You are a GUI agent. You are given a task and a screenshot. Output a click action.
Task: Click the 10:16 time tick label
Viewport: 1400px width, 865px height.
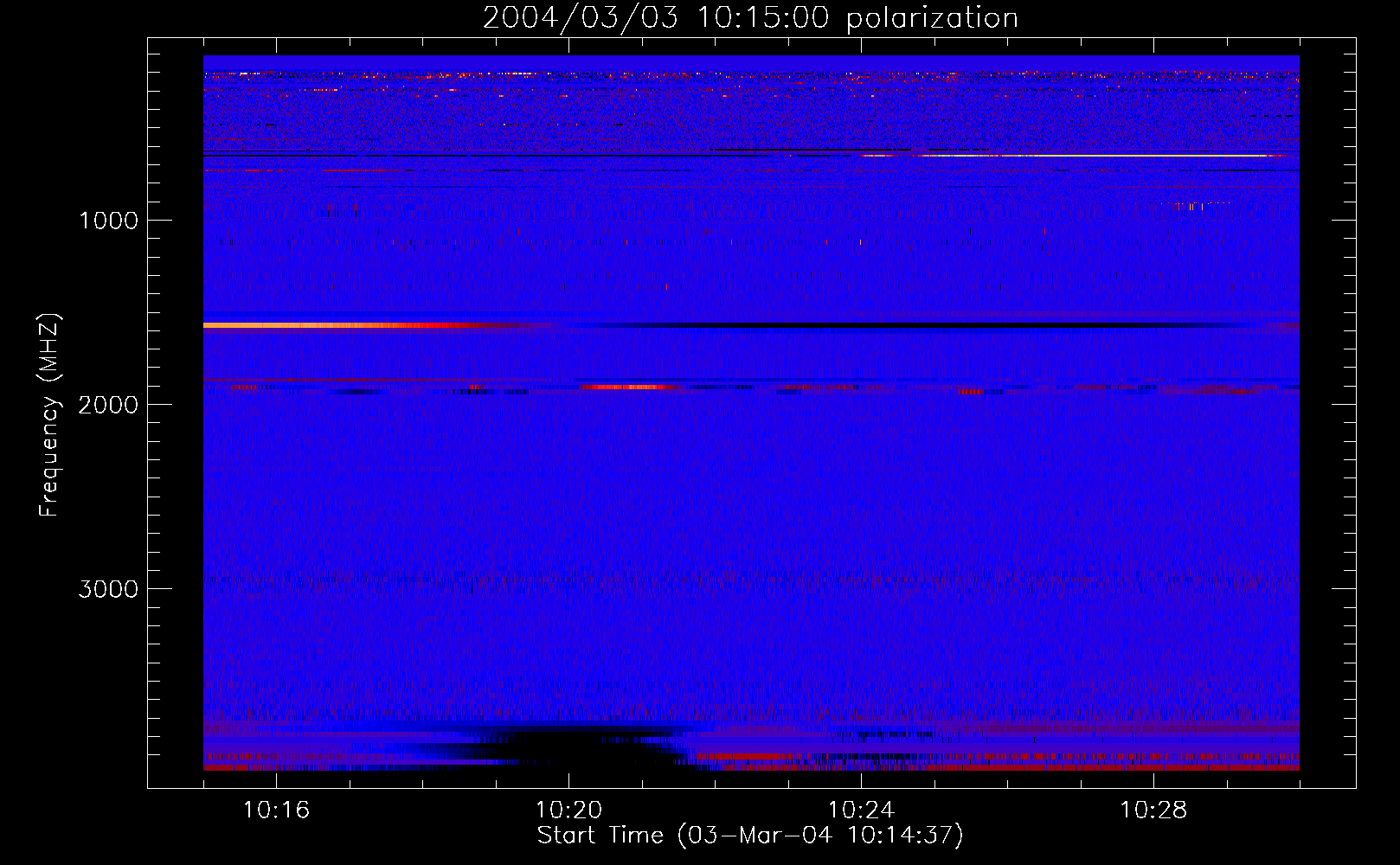coord(276,811)
